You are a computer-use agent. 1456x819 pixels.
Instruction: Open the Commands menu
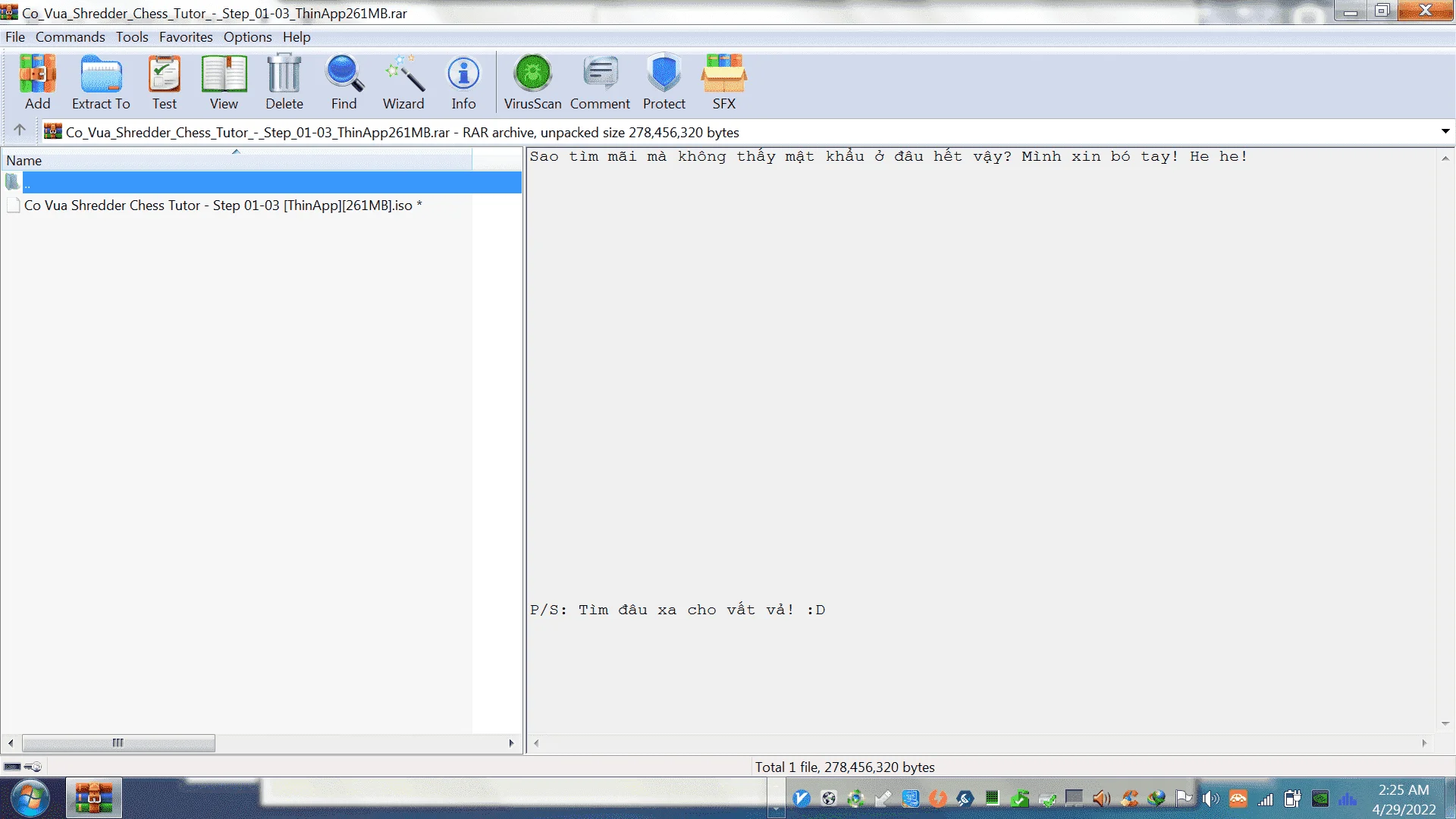pos(71,36)
